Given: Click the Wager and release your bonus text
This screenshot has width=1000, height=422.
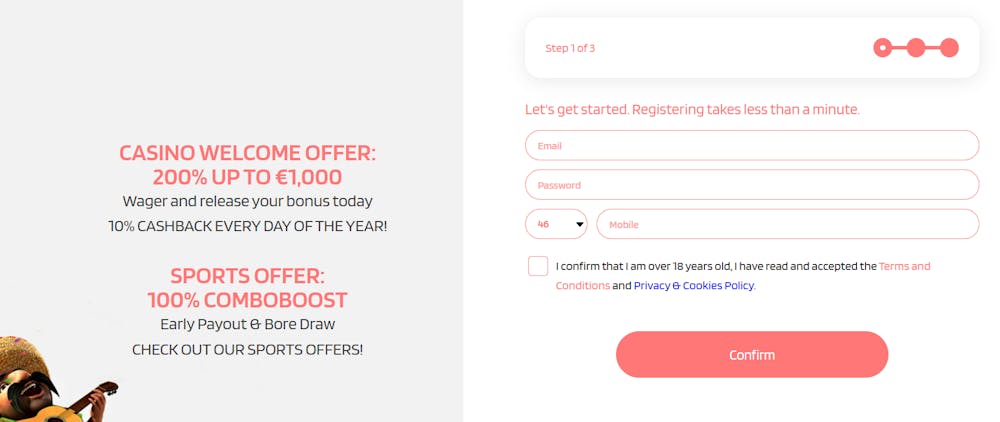Looking at the screenshot, I should click(x=247, y=201).
